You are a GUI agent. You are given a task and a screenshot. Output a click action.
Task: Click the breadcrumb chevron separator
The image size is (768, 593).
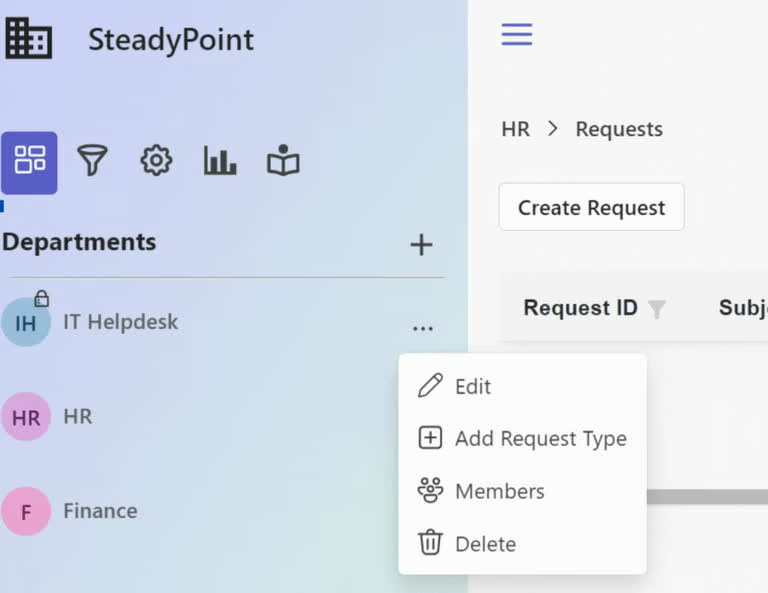tap(552, 129)
